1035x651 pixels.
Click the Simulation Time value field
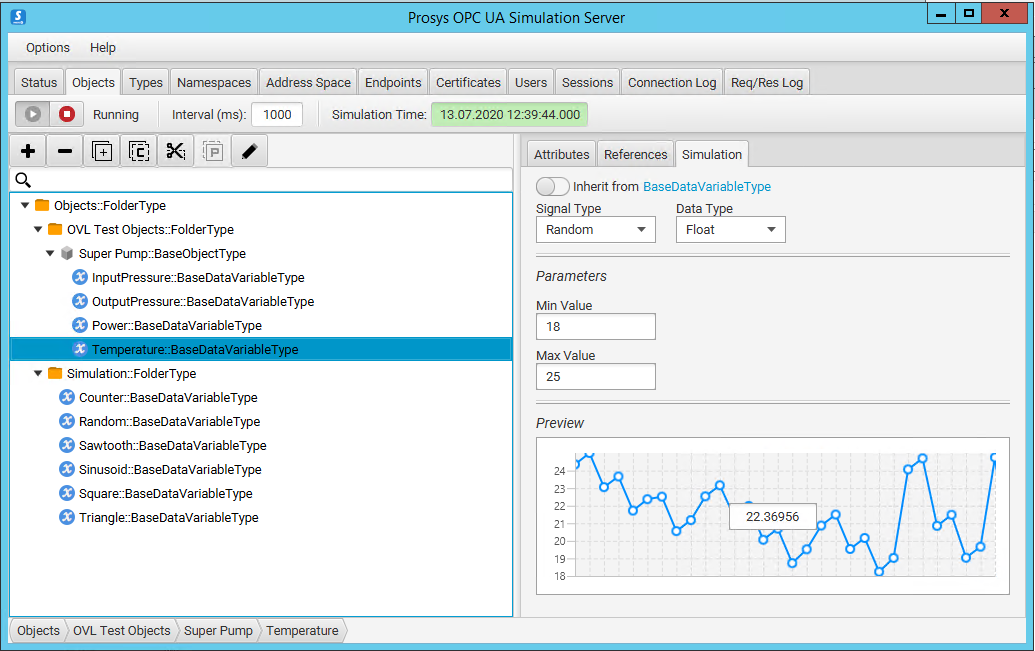click(510, 114)
